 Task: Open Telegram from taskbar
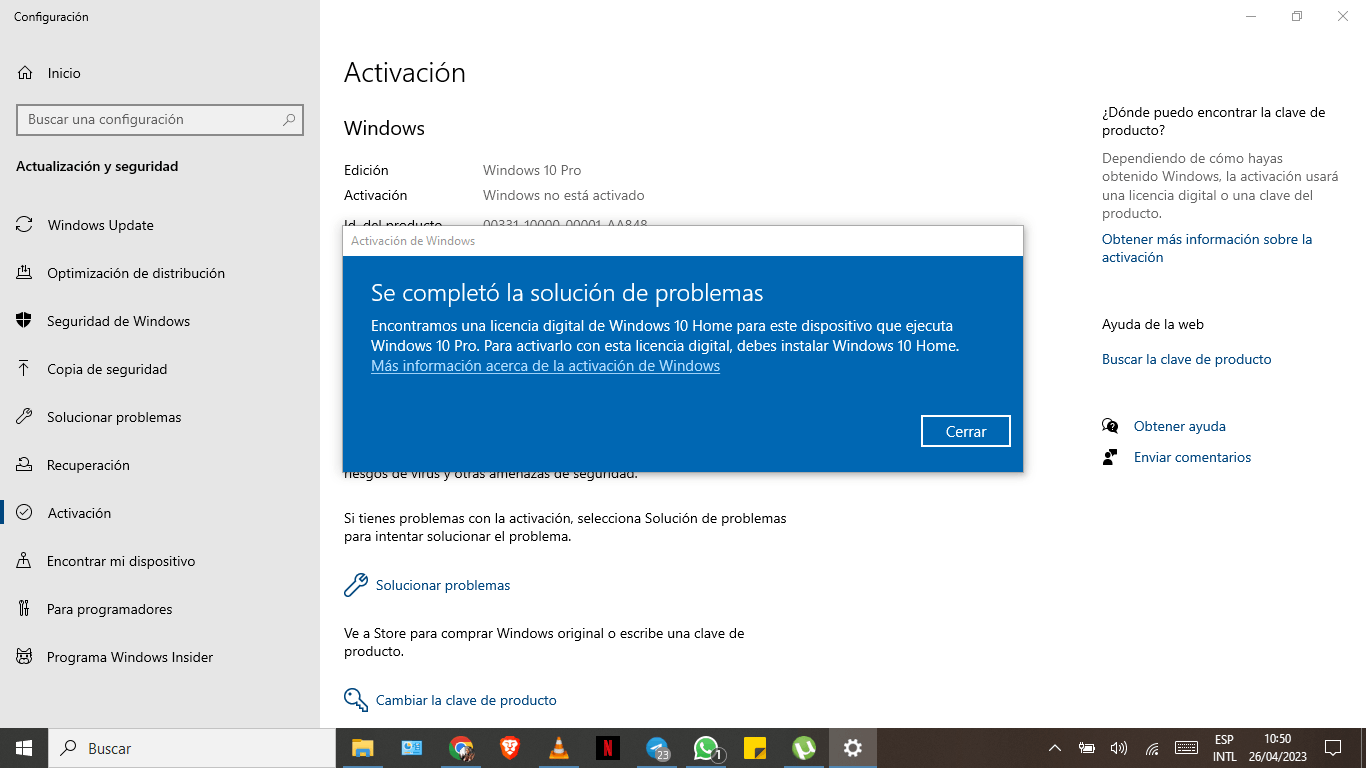pos(657,748)
